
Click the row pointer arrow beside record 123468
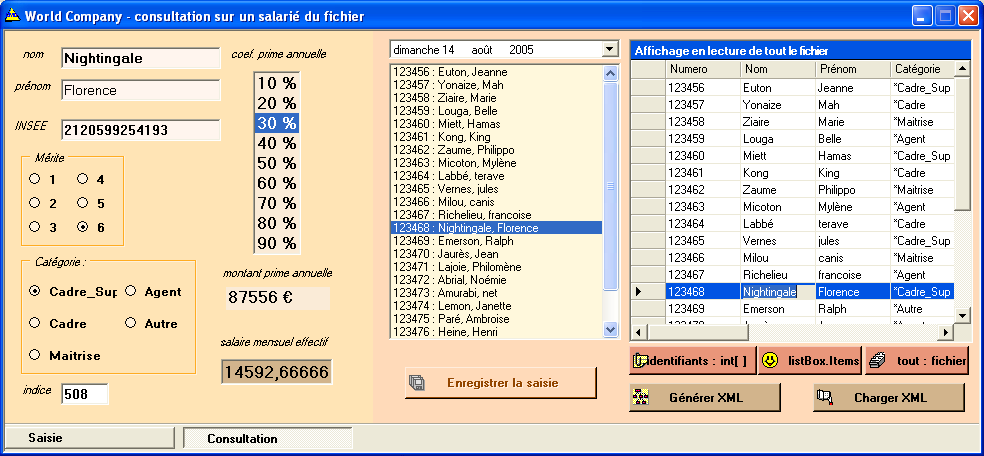(x=639, y=292)
